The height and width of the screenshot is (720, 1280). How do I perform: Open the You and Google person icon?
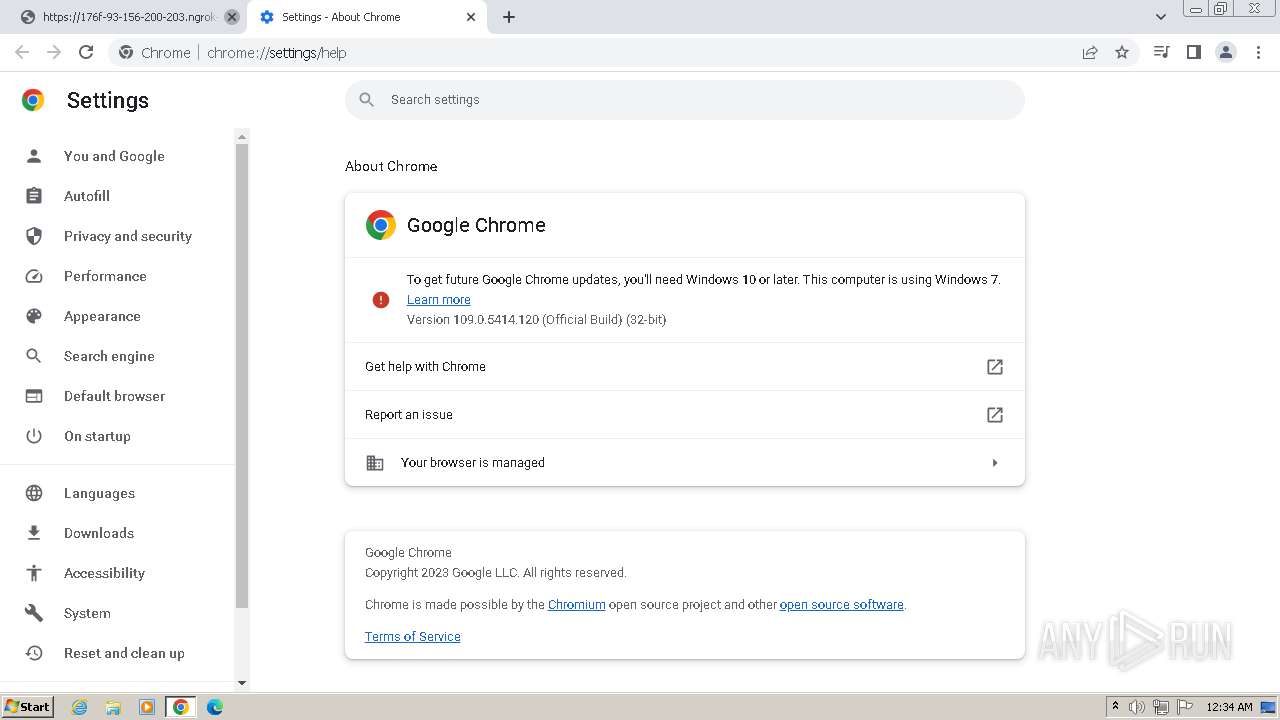coord(34,156)
